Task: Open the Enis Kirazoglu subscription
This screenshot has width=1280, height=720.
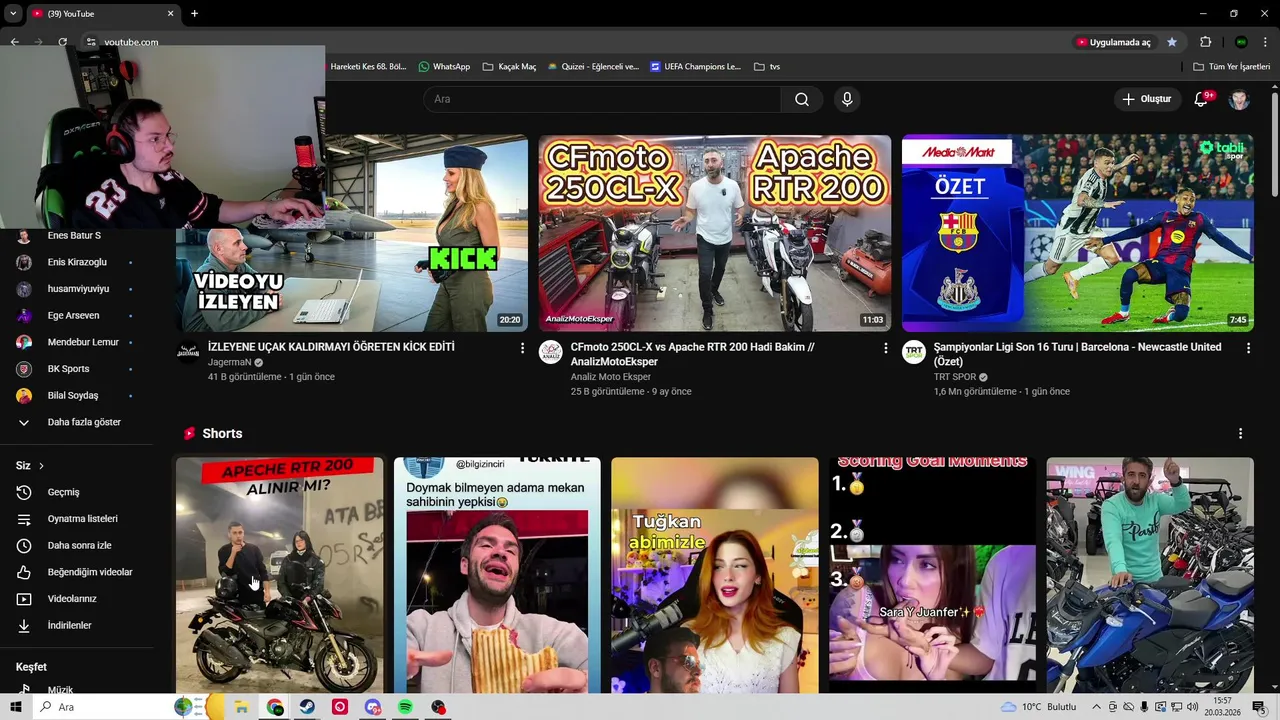Action: tap(75, 262)
